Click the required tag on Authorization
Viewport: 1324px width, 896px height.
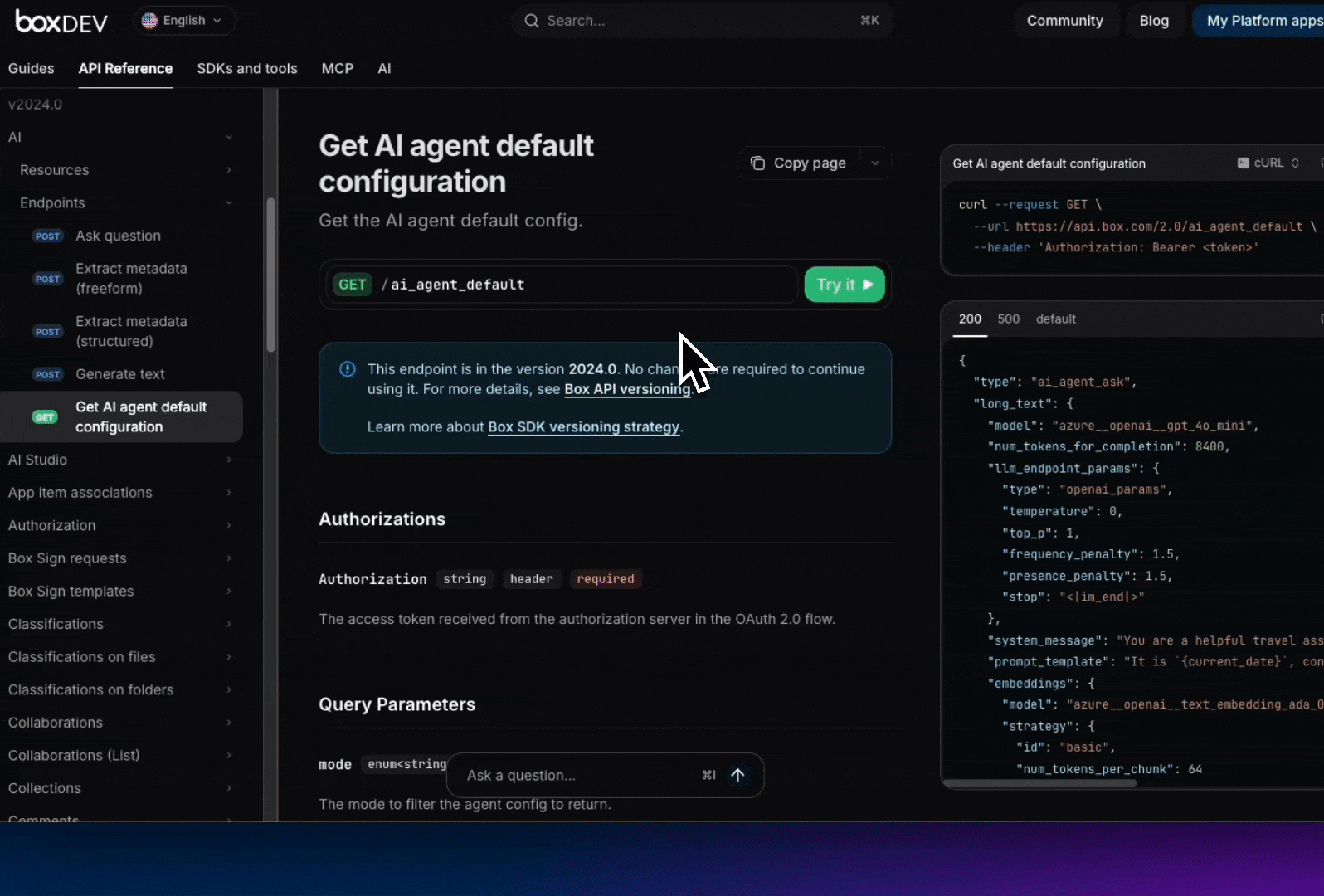tap(606, 579)
